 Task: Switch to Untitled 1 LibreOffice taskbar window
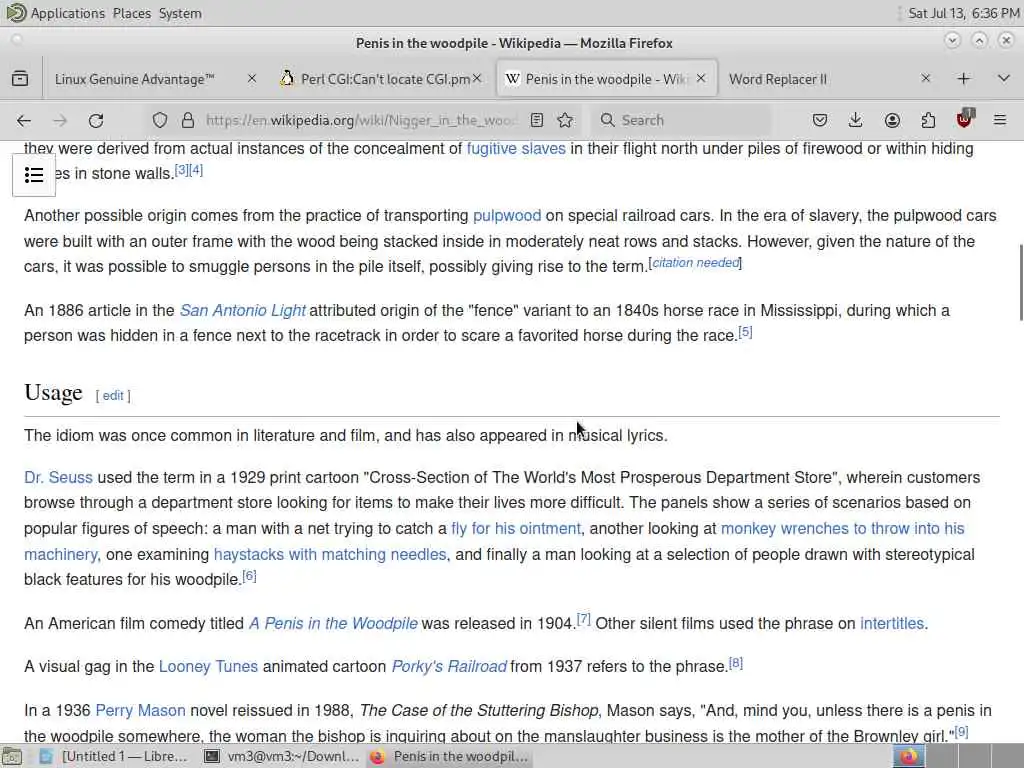click(x=116, y=756)
